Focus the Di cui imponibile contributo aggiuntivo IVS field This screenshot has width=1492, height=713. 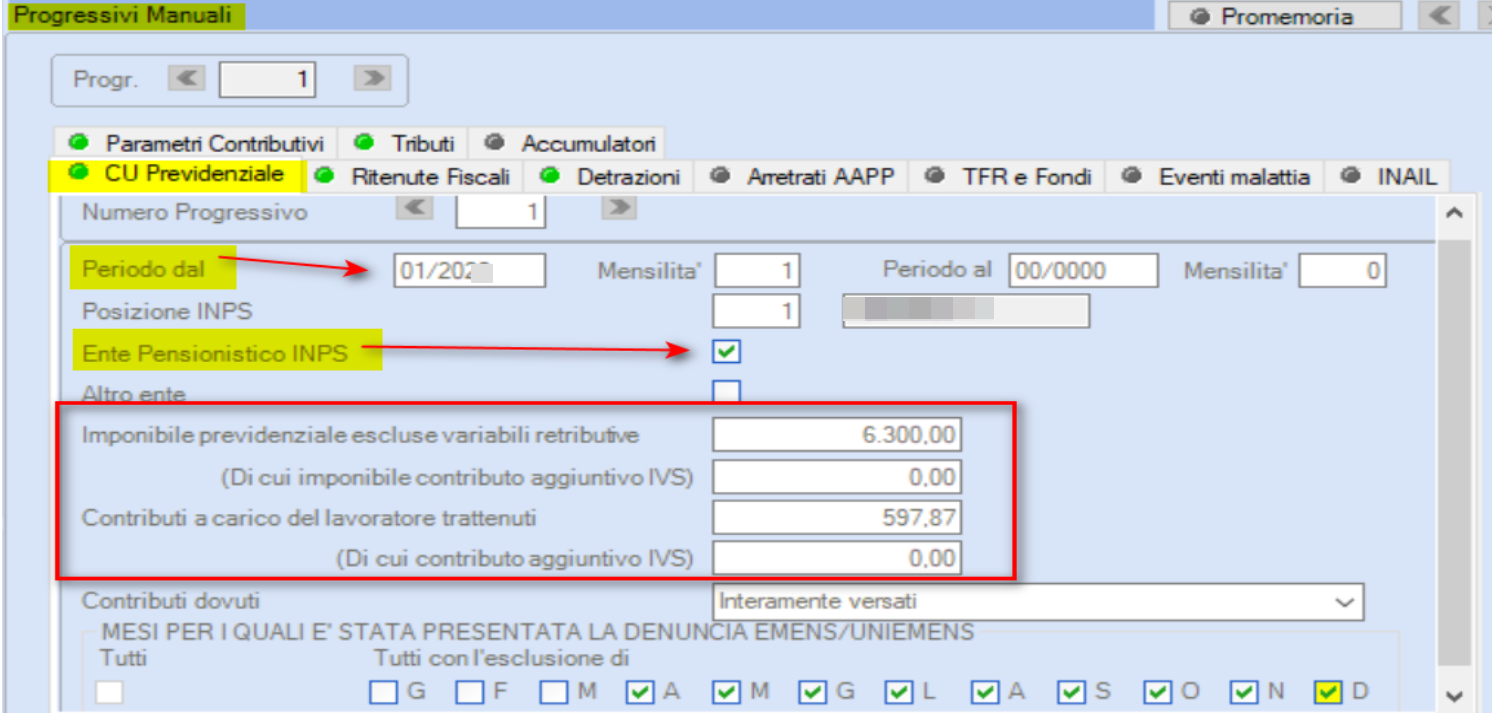837,477
